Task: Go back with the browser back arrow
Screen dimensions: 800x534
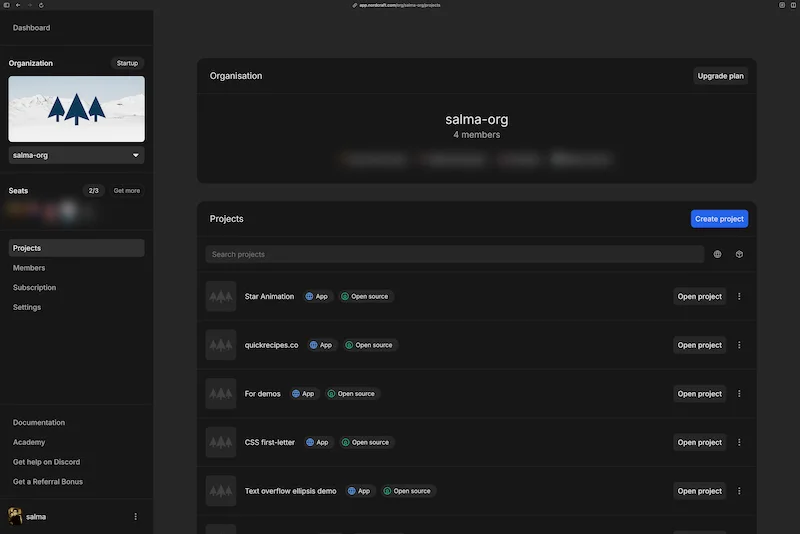Action: pos(18,5)
